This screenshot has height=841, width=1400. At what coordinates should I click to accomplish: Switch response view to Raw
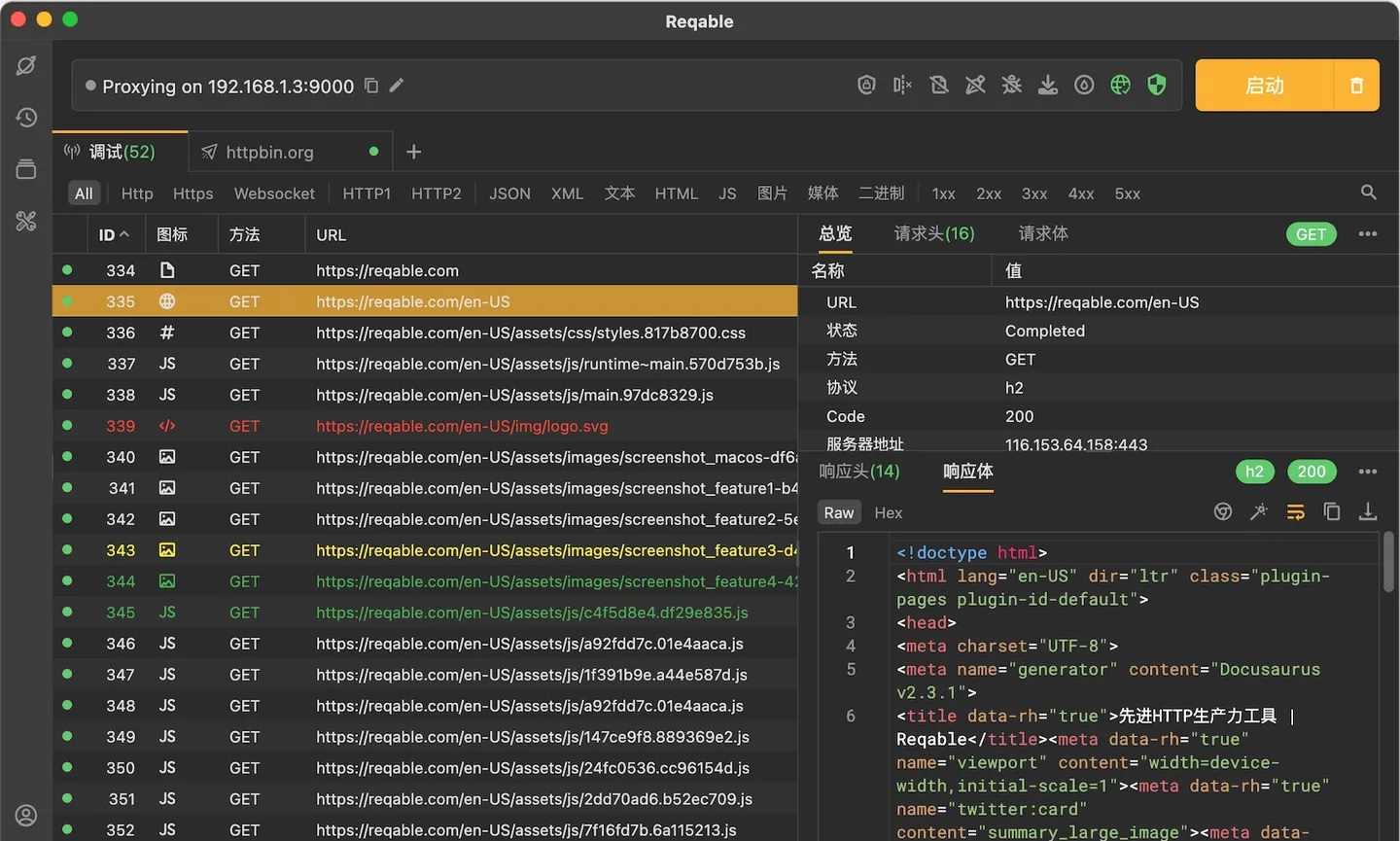pyautogui.click(x=839, y=512)
